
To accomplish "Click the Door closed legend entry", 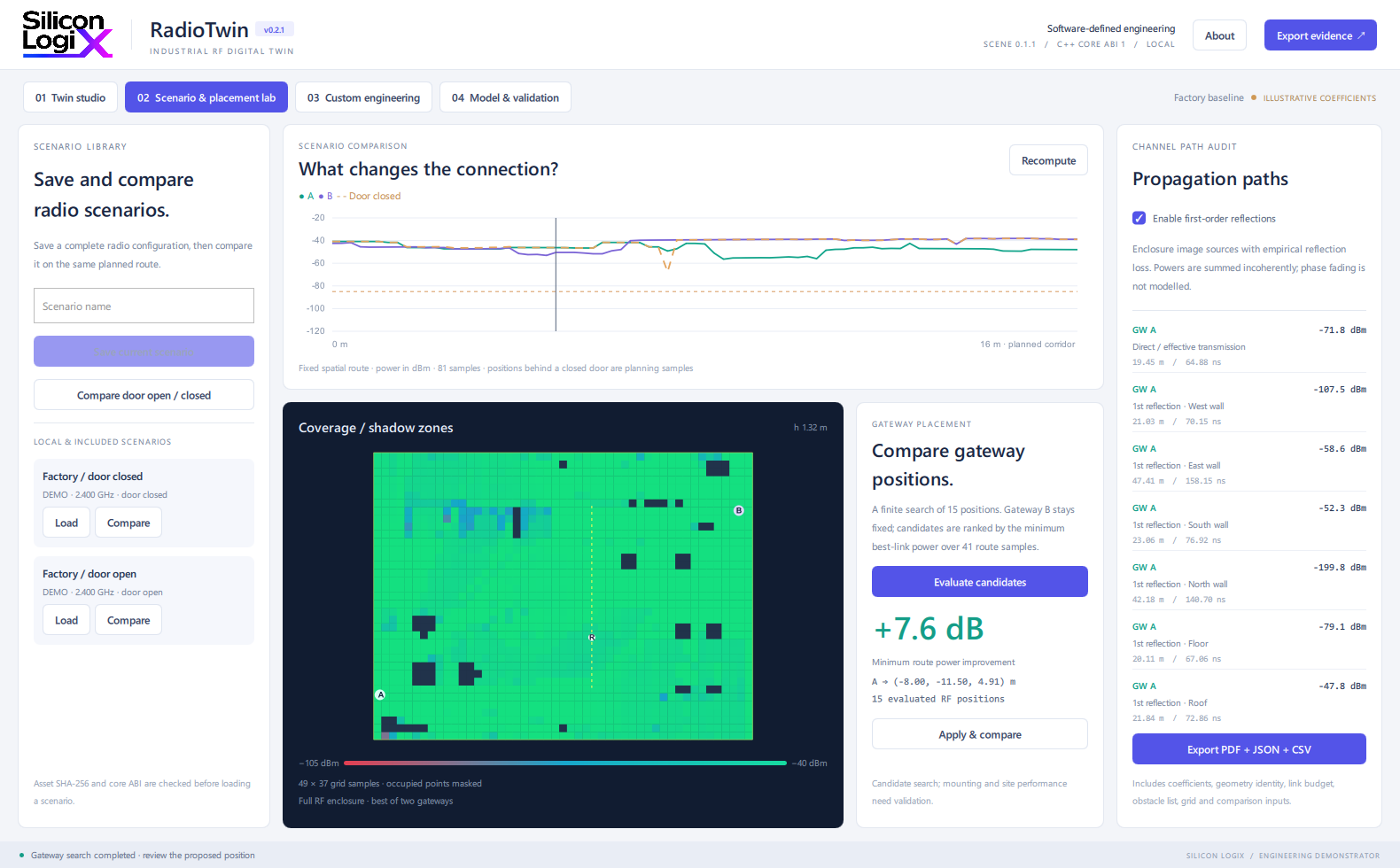I will [369, 197].
